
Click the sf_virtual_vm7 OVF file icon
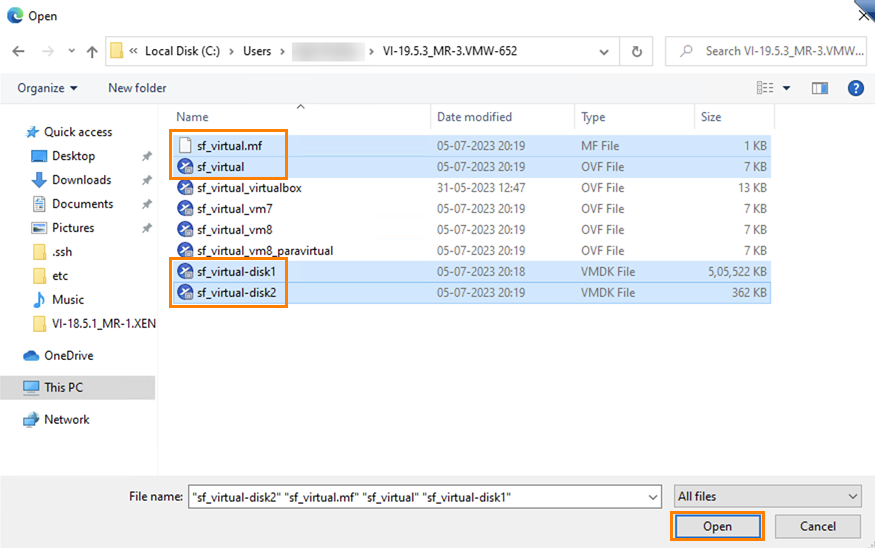click(185, 209)
